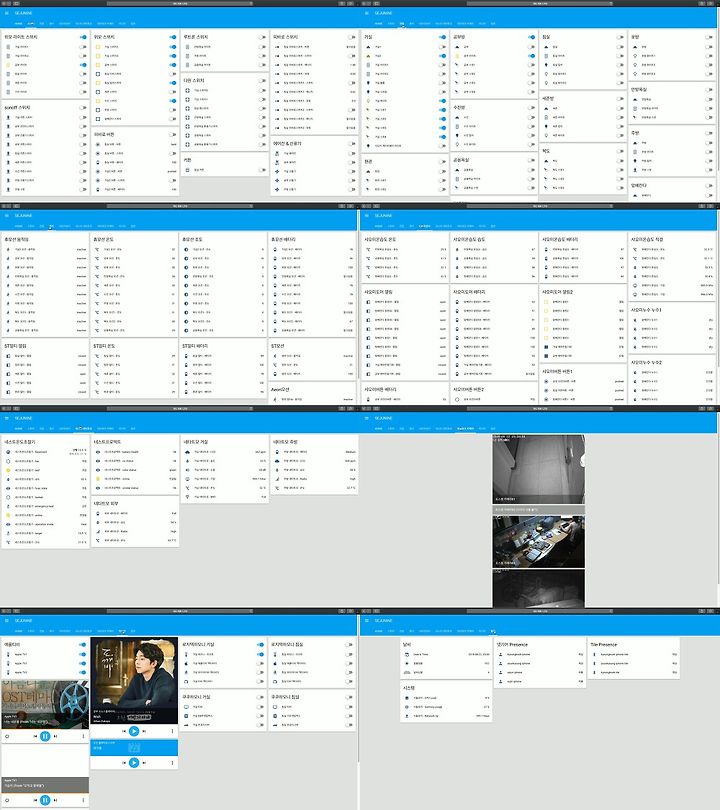
Task: Open hamburger menu in the sonoff switches dashboard
Action: click(7, 13)
